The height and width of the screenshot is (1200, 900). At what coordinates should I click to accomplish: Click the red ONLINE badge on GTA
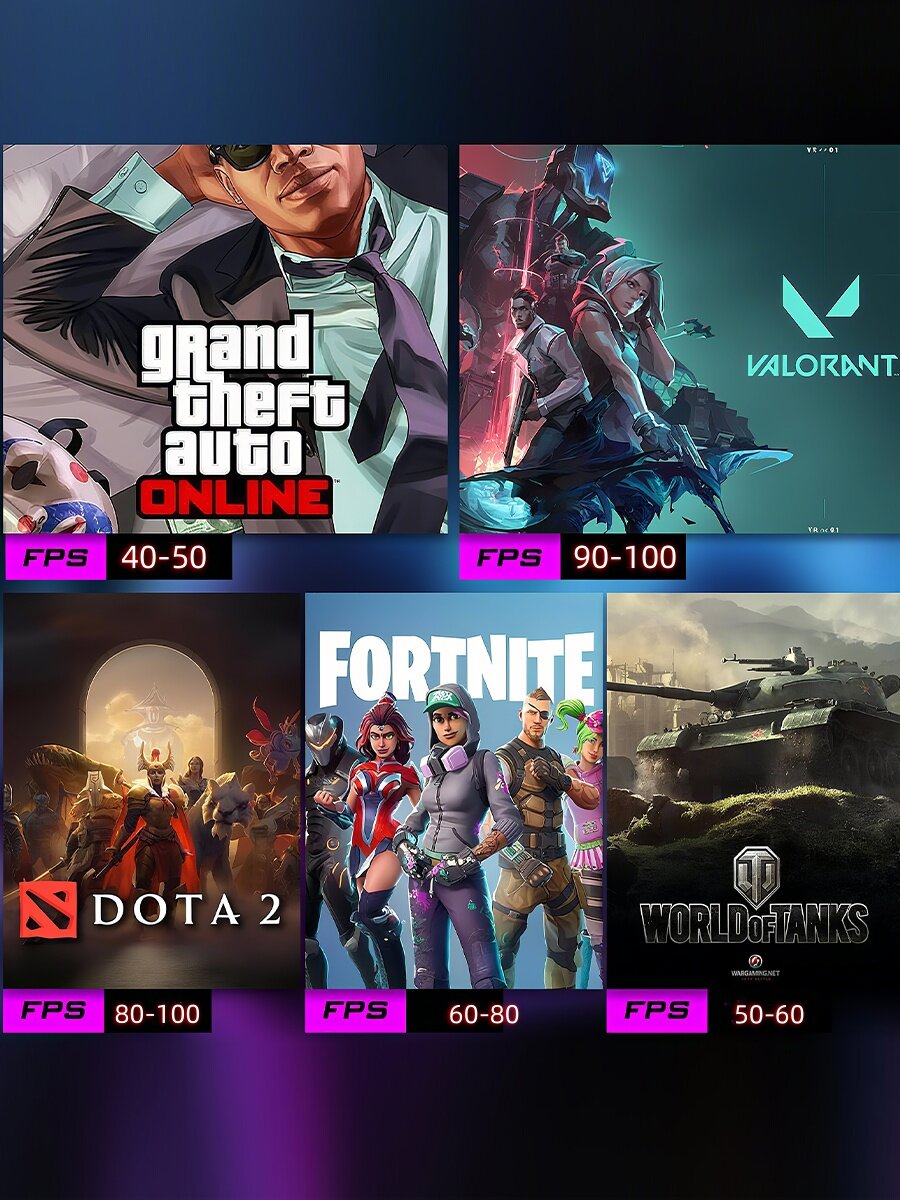pos(235,497)
